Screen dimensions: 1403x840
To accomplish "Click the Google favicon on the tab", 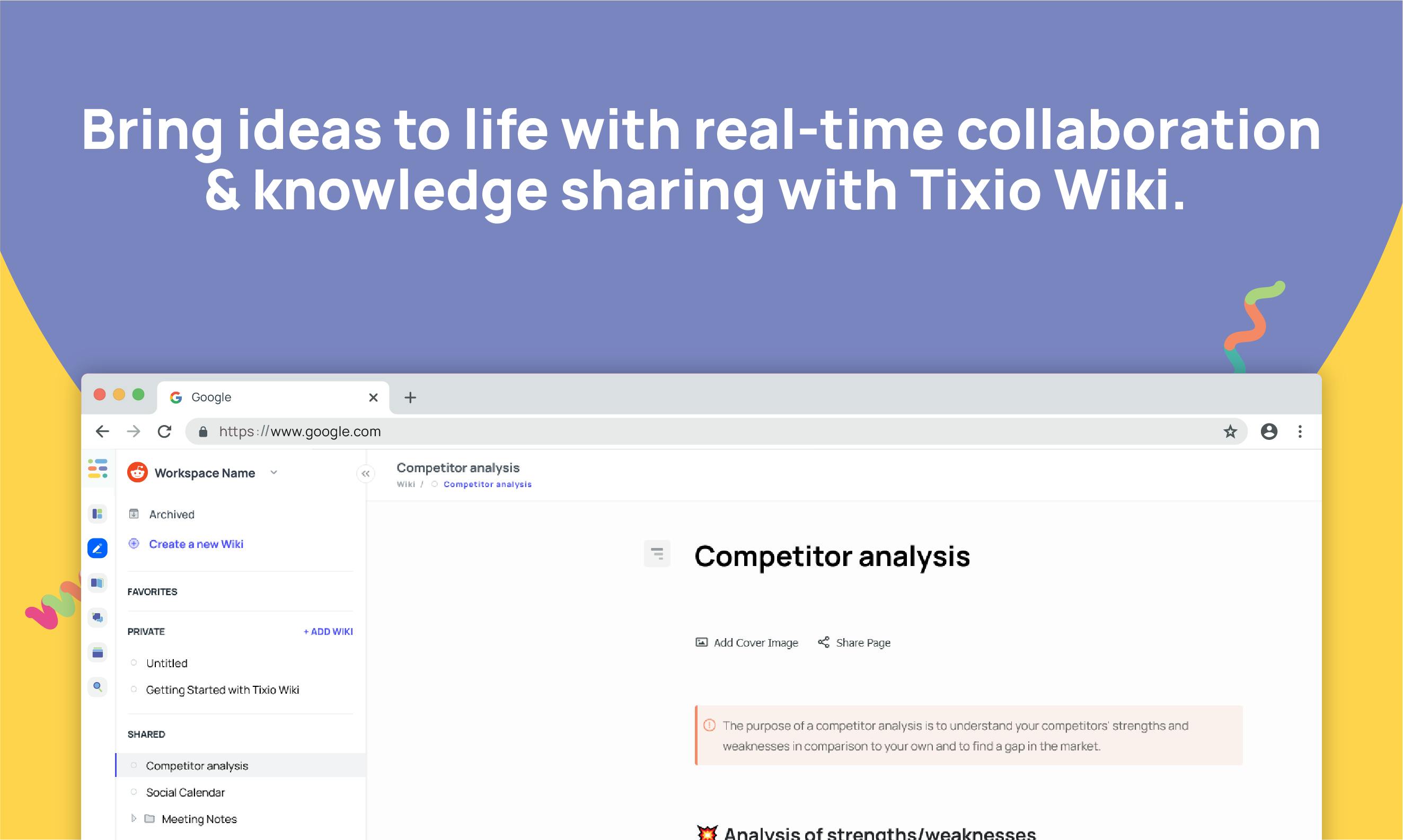I will pyautogui.click(x=176, y=397).
